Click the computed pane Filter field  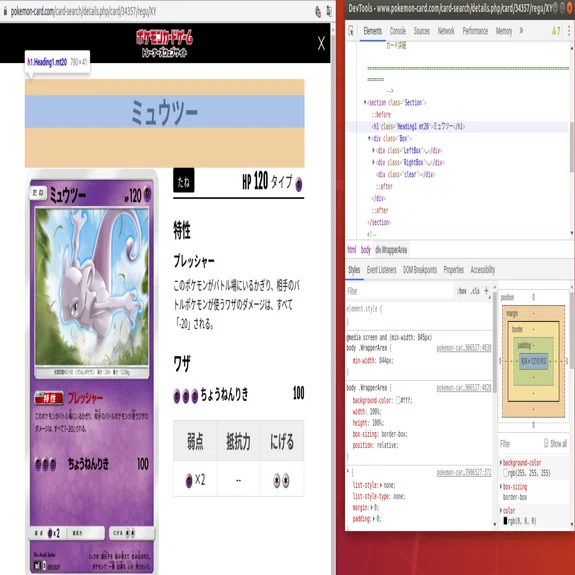click(520, 444)
